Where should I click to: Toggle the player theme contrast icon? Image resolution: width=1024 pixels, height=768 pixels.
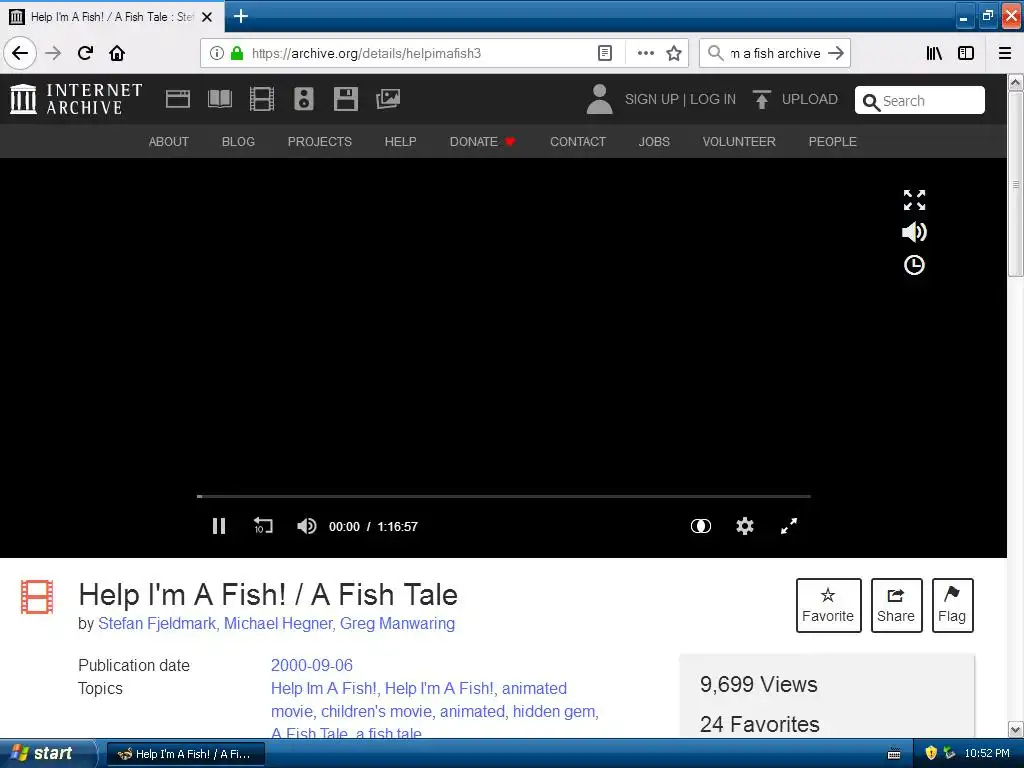pos(701,526)
